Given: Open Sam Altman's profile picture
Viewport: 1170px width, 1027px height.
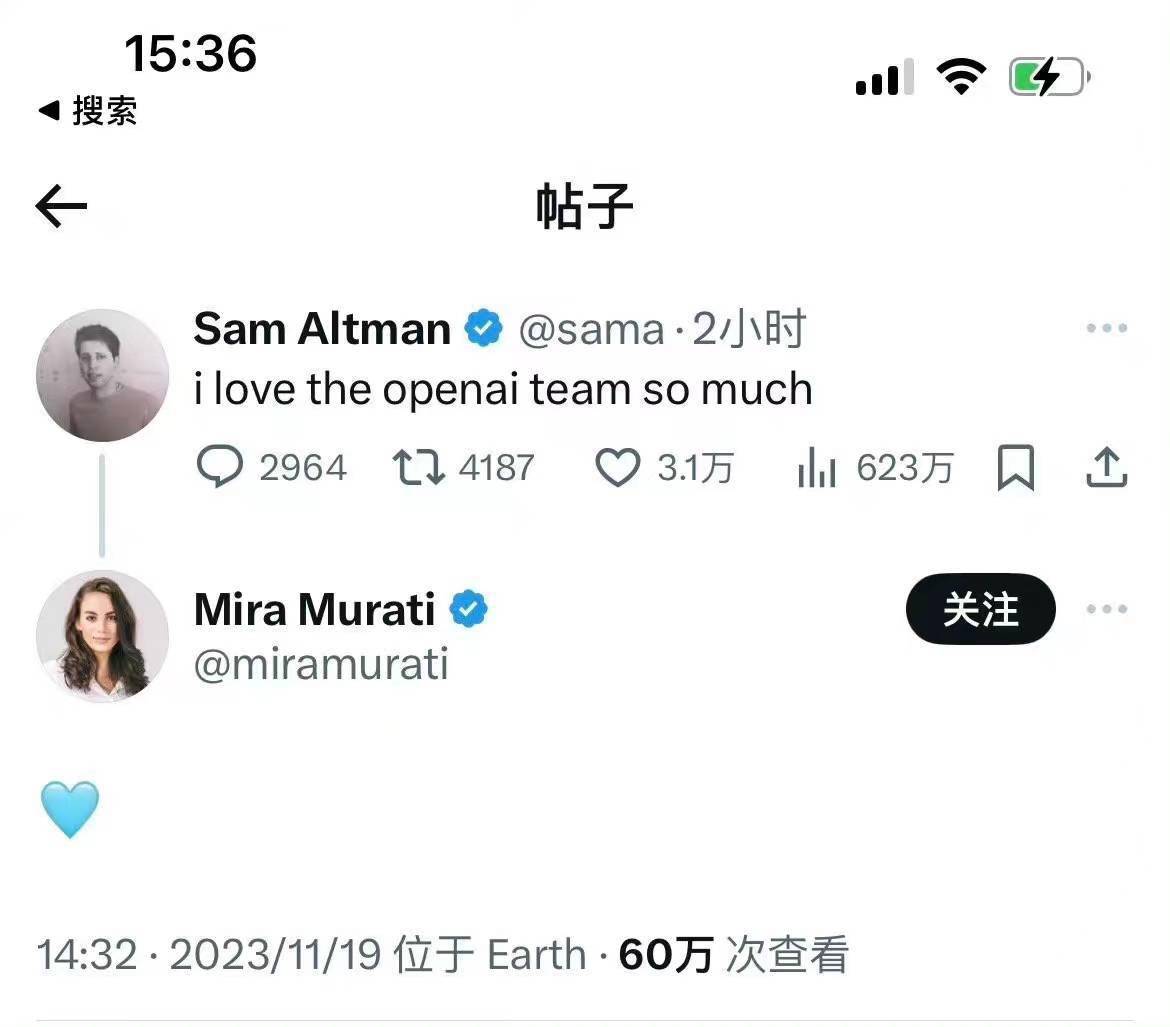Looking at the screenshot, I should [102, 375].
